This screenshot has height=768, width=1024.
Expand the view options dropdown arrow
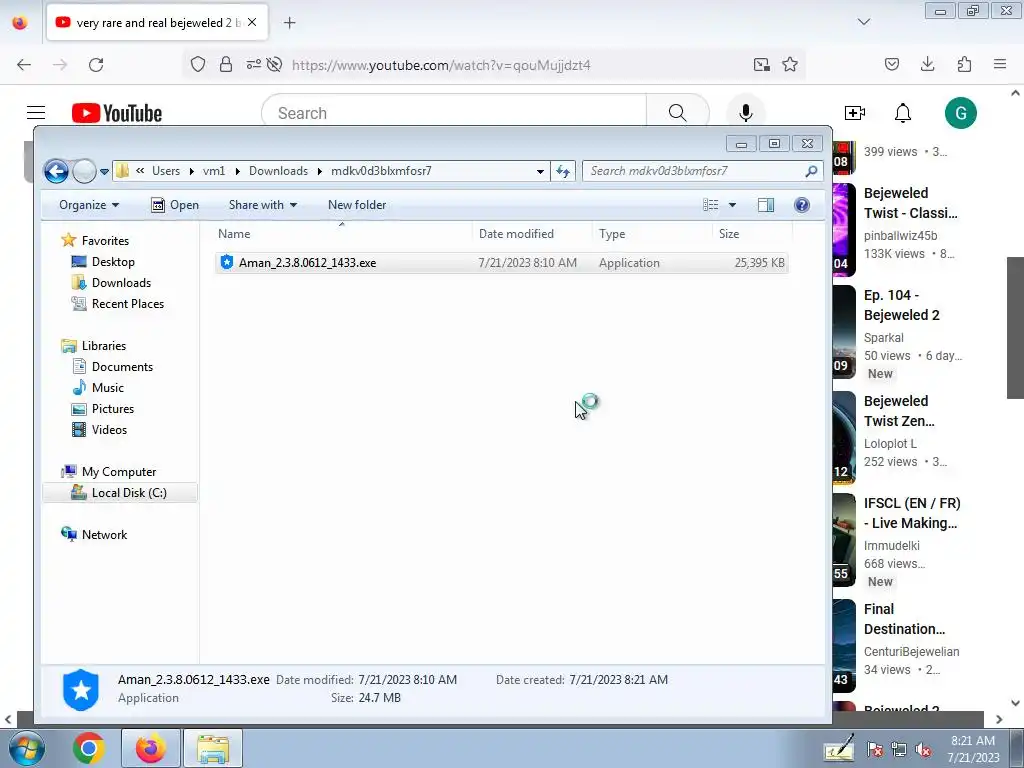732,205
